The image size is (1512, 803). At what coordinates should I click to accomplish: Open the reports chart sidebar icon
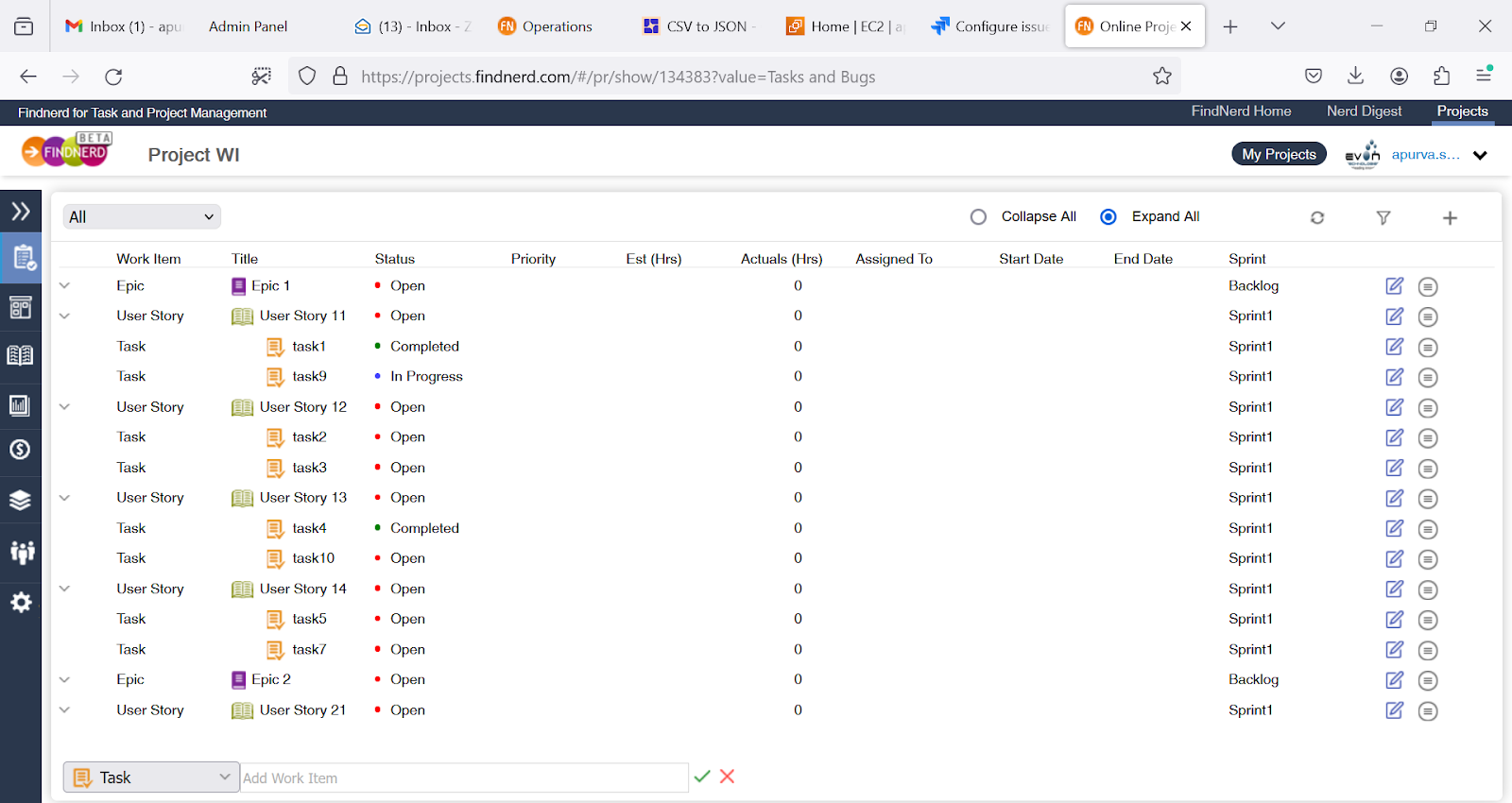coord(21,405)
